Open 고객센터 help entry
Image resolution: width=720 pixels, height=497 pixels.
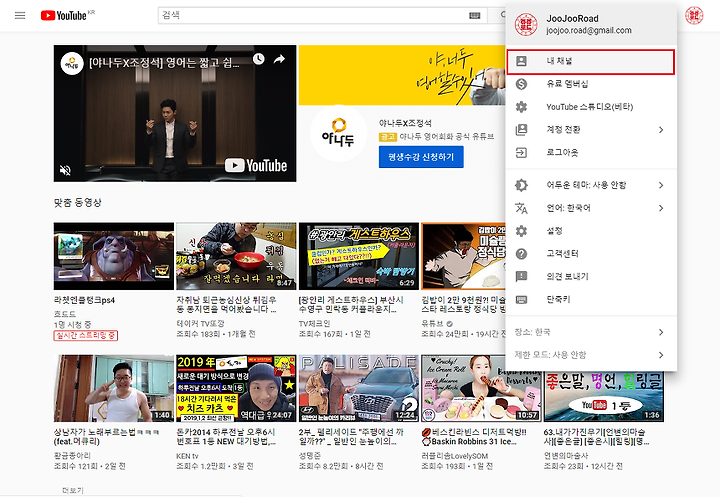(x=591, y=254)
